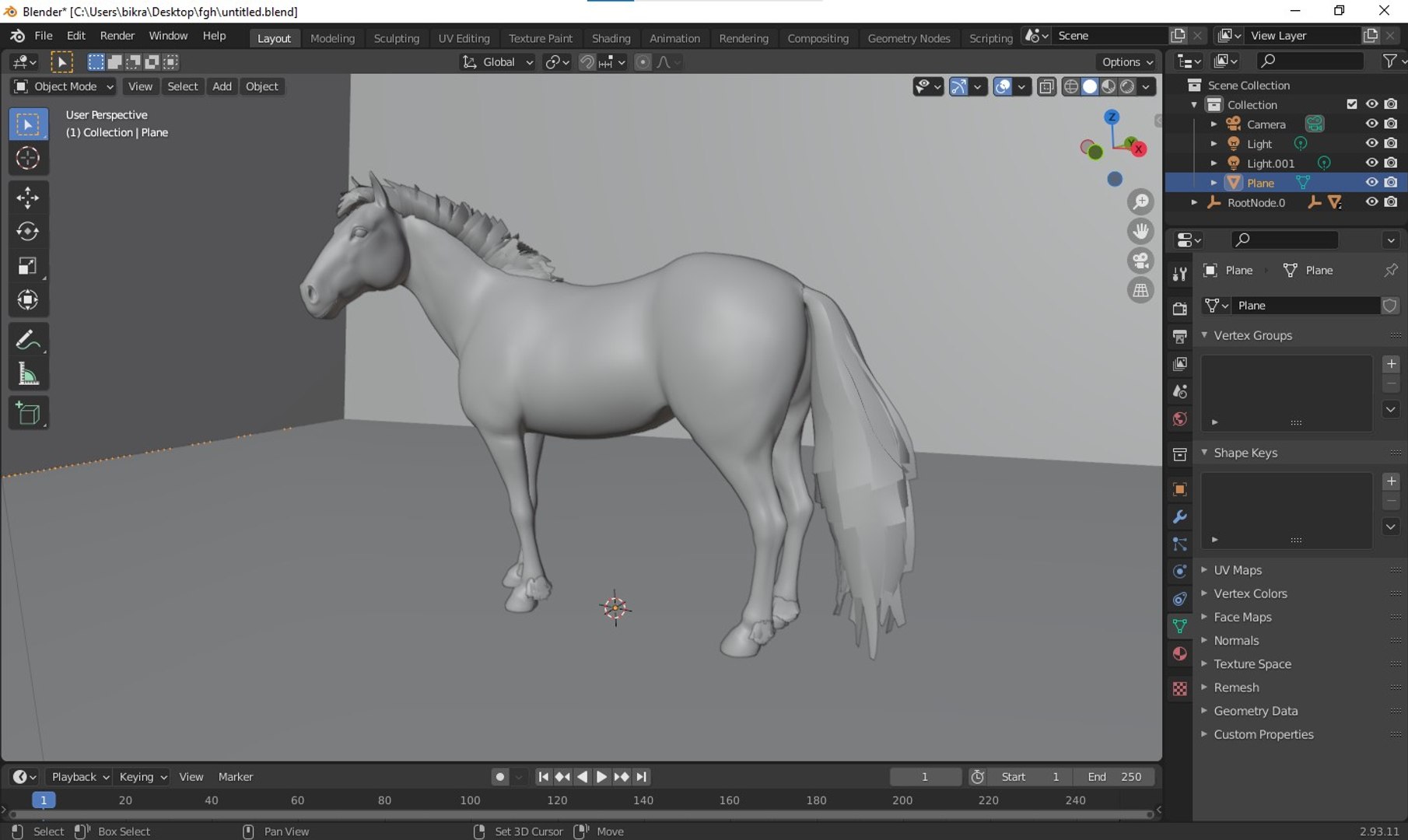Activate the Rotate tool
1408x840 pixels.
[x=28, y=232]
